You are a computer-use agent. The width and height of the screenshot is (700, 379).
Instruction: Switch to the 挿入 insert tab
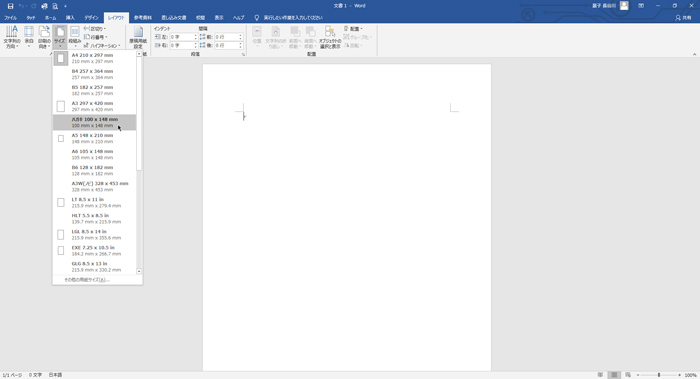(70, 18)
